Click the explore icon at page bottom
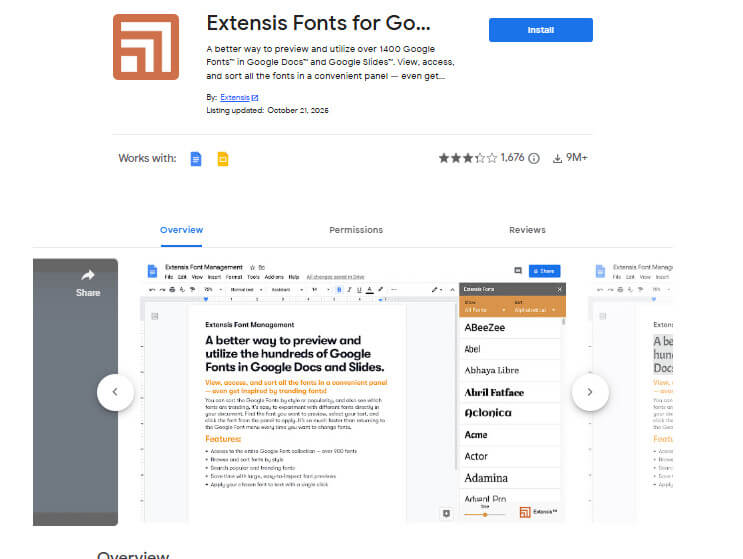 446,514
